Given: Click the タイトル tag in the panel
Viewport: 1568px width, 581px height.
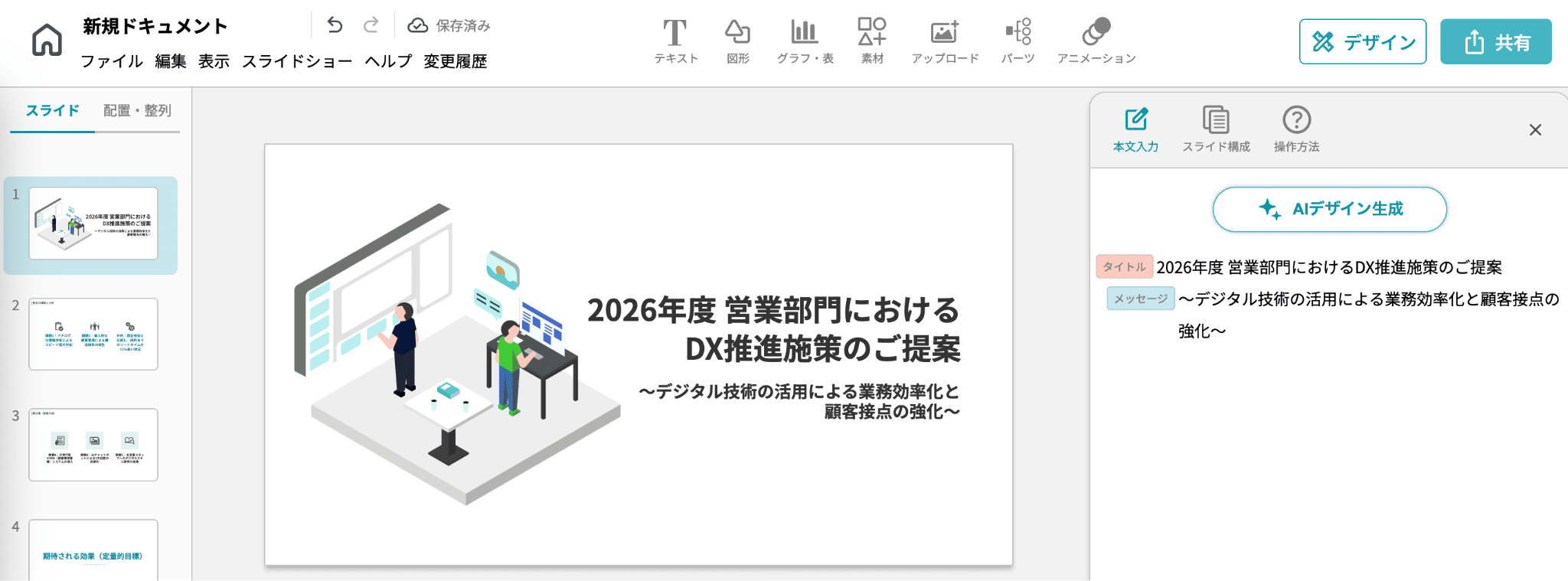Looking at the screenshot, I should (x=1125, y=266).
